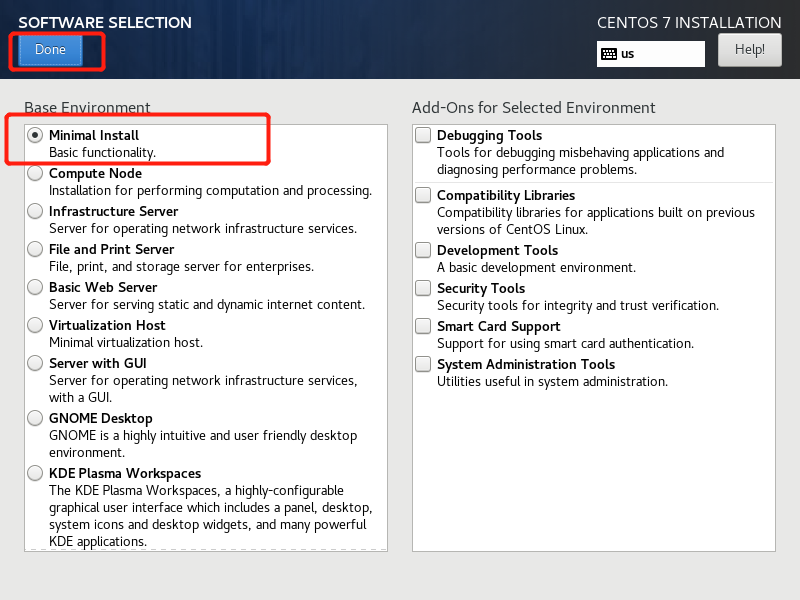Select the Minimal Install radio button
Viewport: 800px width, 600px height.
pyautogui.click(x=36, y=135)
